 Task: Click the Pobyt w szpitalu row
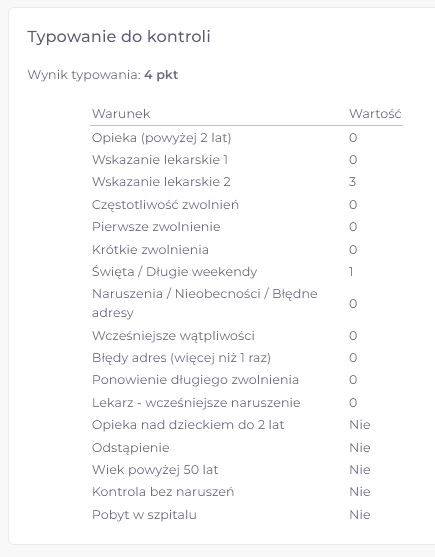pos(246,515)
